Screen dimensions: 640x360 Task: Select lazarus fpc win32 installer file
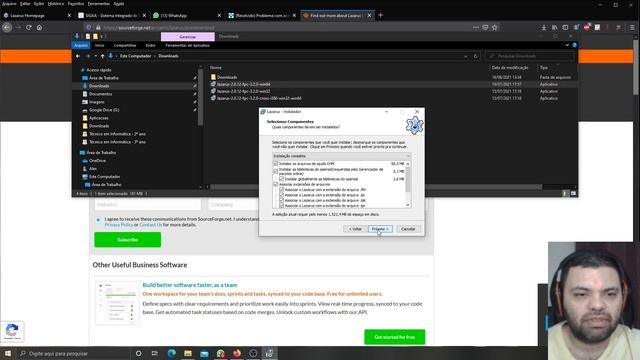(x=243, y=91)
